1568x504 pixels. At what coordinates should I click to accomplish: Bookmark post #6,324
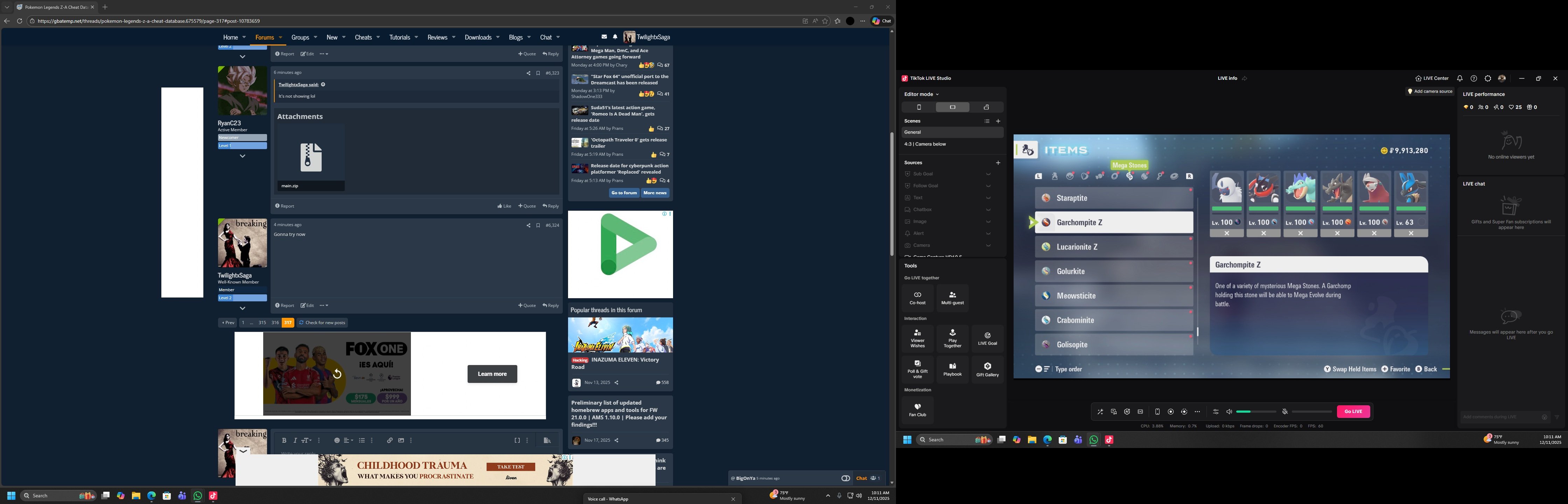pos(538,225)
